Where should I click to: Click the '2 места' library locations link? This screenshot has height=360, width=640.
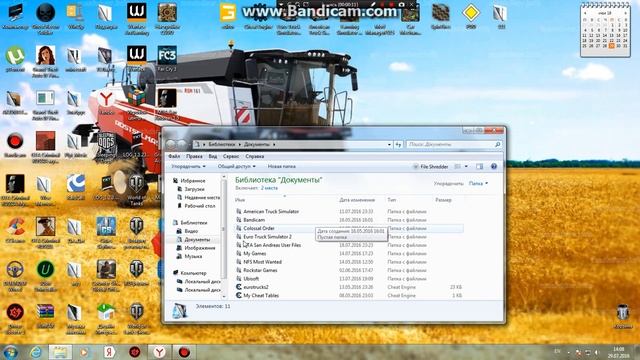coord(269,188)
